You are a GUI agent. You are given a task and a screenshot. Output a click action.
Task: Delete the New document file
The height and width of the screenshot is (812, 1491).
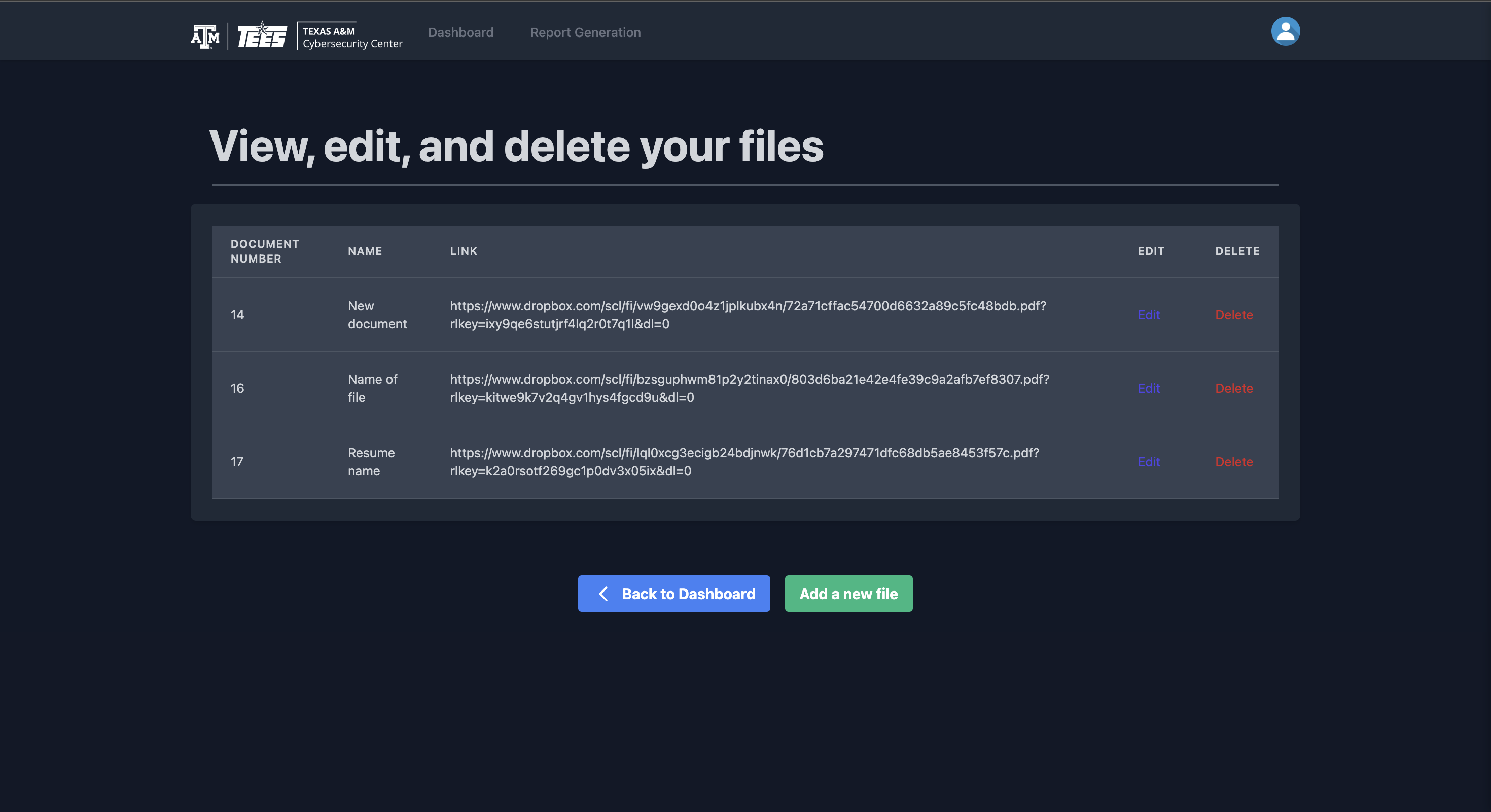(x=1233, y=315)
